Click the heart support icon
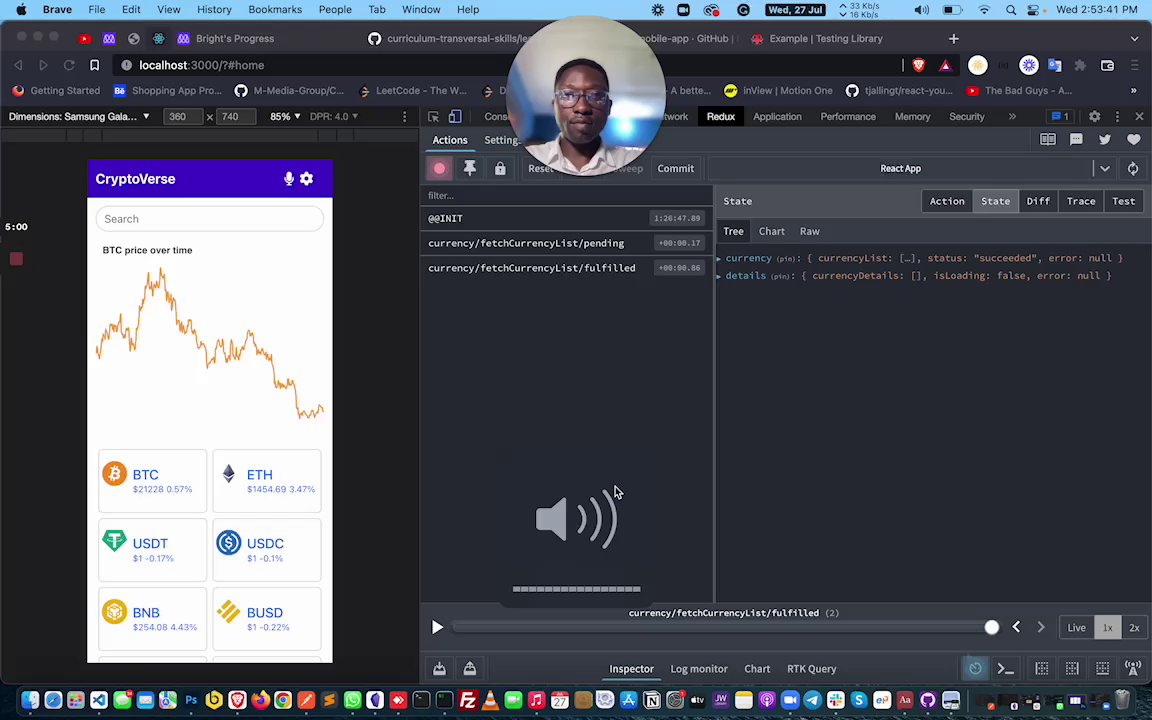This screenshot has height=720, width=1152. [1134, 140]
